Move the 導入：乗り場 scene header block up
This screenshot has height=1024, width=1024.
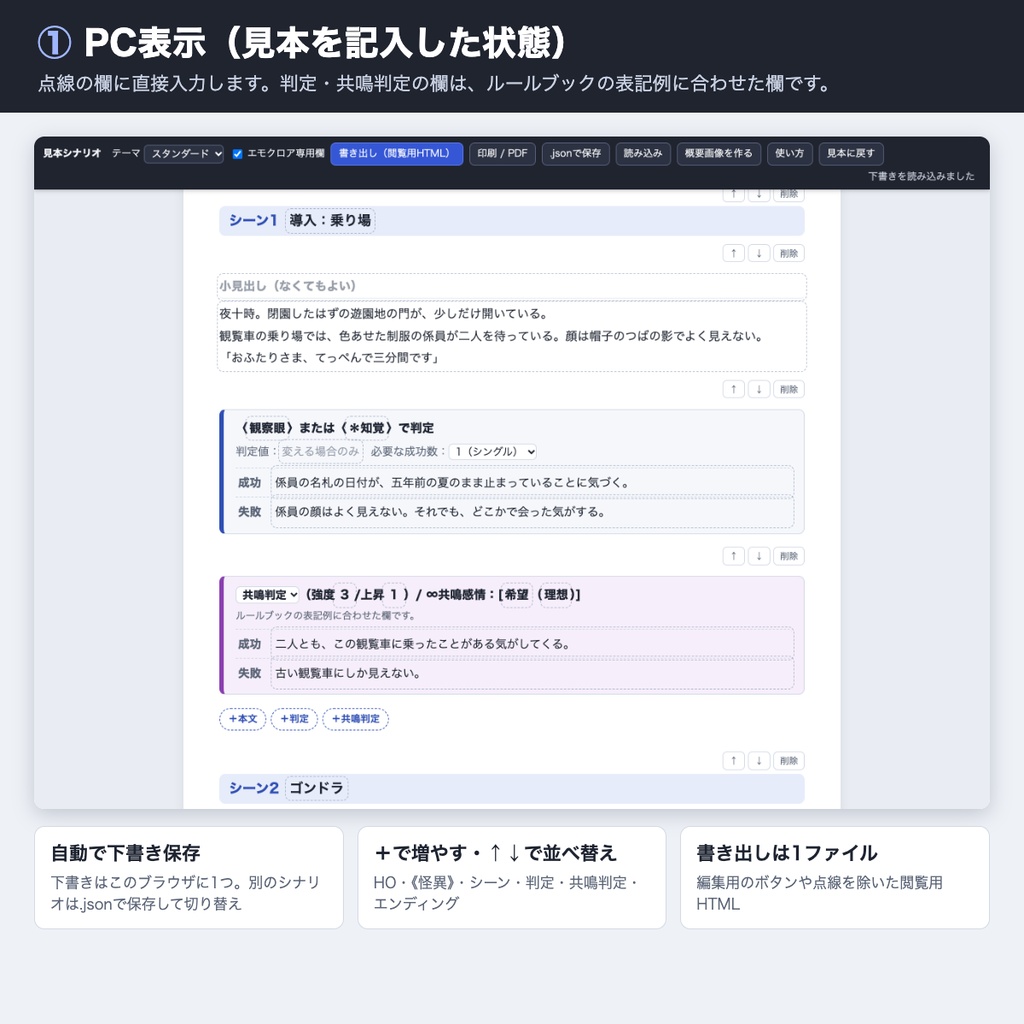click(x=734, y=195)
